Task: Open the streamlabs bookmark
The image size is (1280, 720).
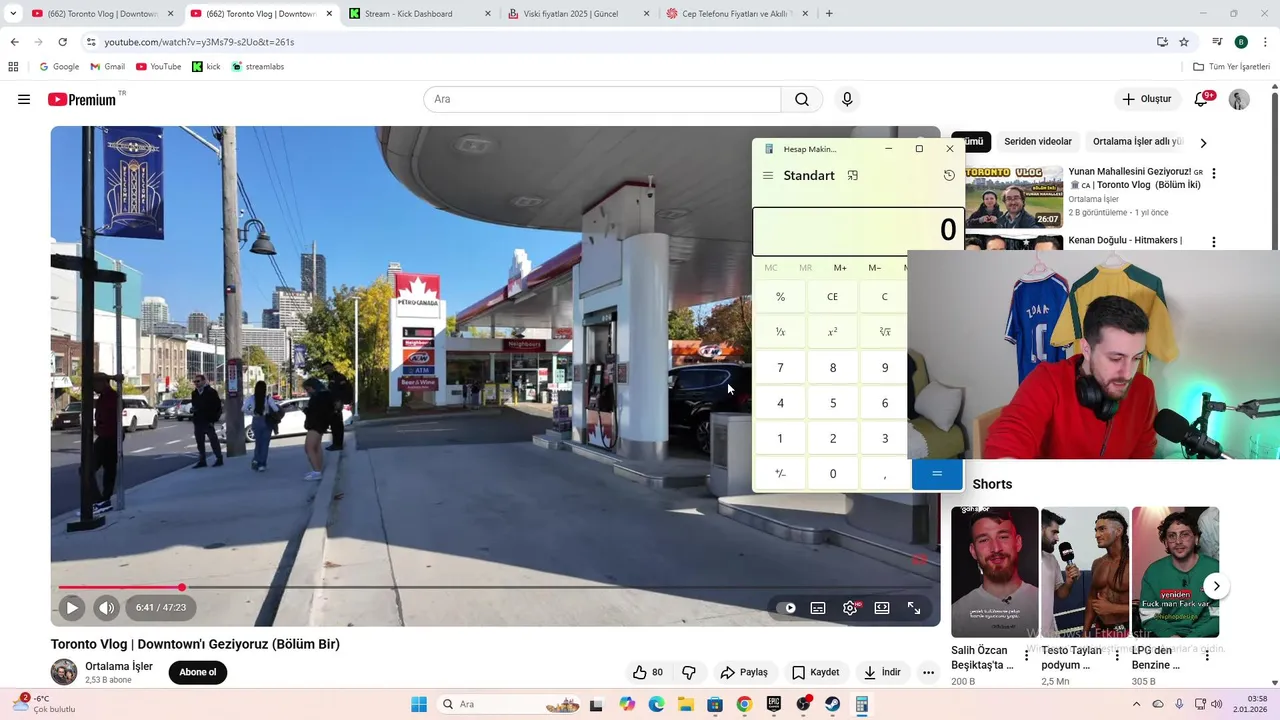Action: 258,67
